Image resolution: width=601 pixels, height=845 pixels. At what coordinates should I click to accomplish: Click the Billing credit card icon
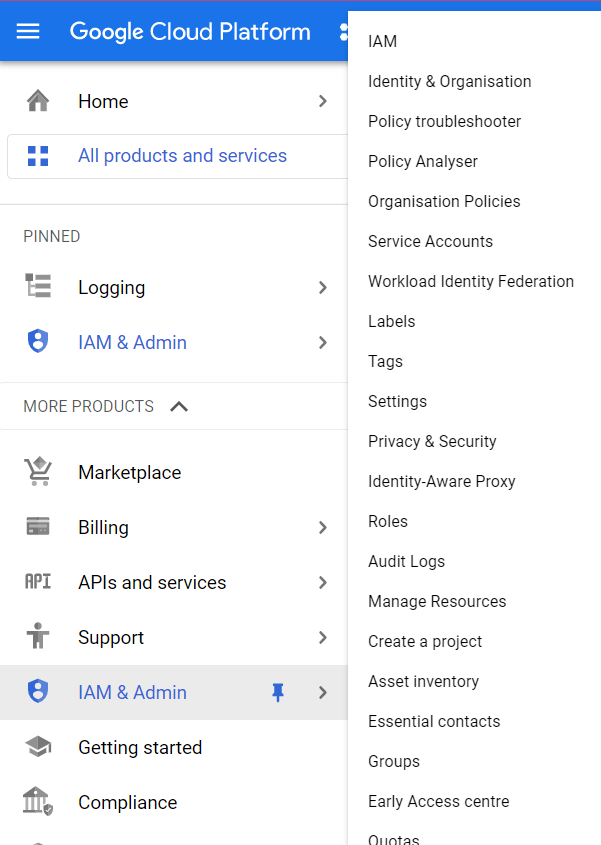tap(38, 526)
